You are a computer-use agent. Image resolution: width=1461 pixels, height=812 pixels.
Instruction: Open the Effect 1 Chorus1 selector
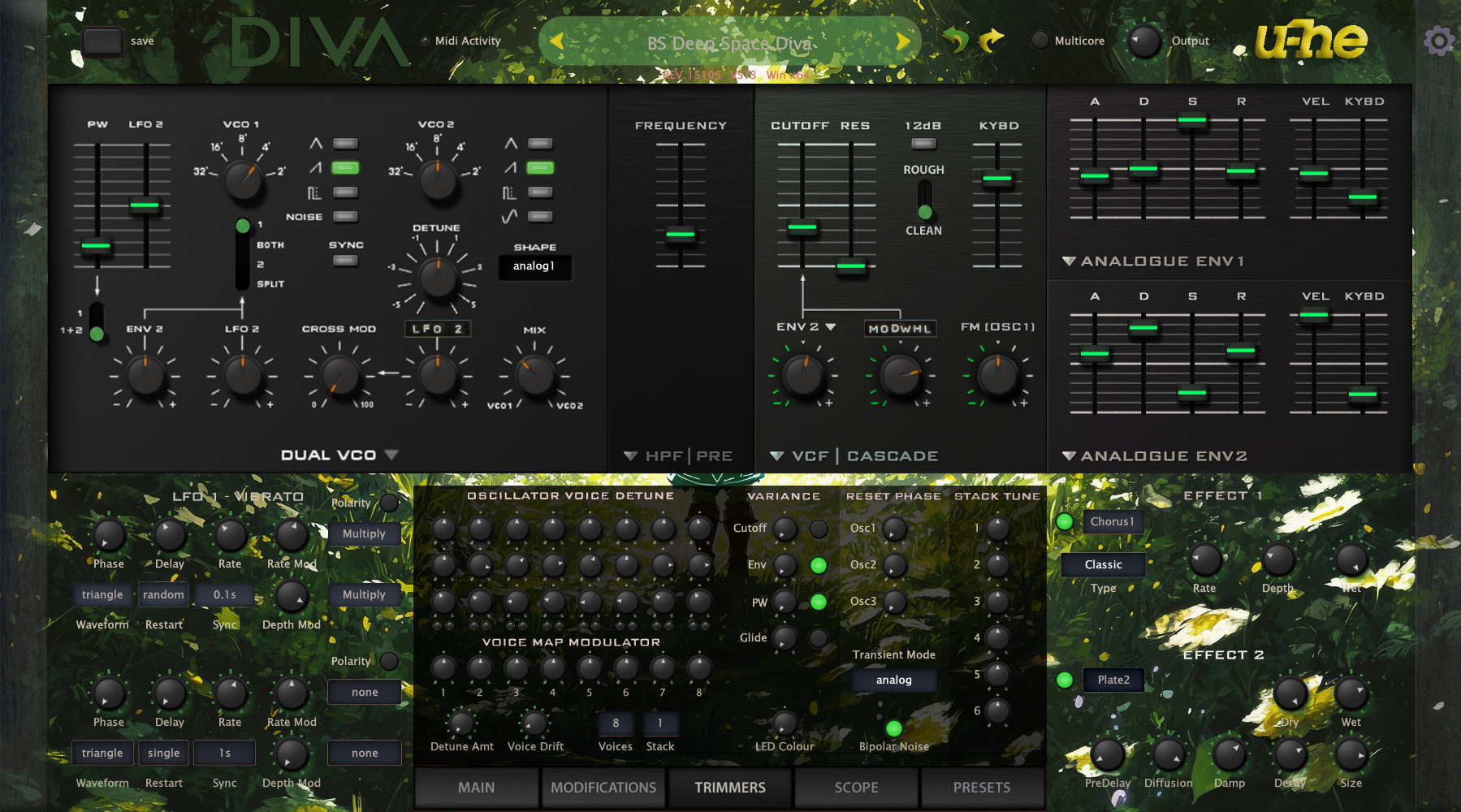[x=1113, y=521]
